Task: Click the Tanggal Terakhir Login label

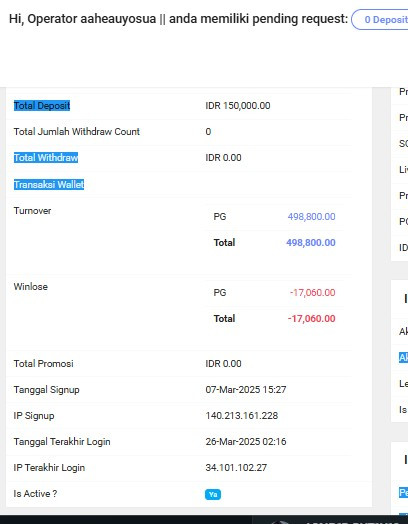Action: [x=62, y=442]
